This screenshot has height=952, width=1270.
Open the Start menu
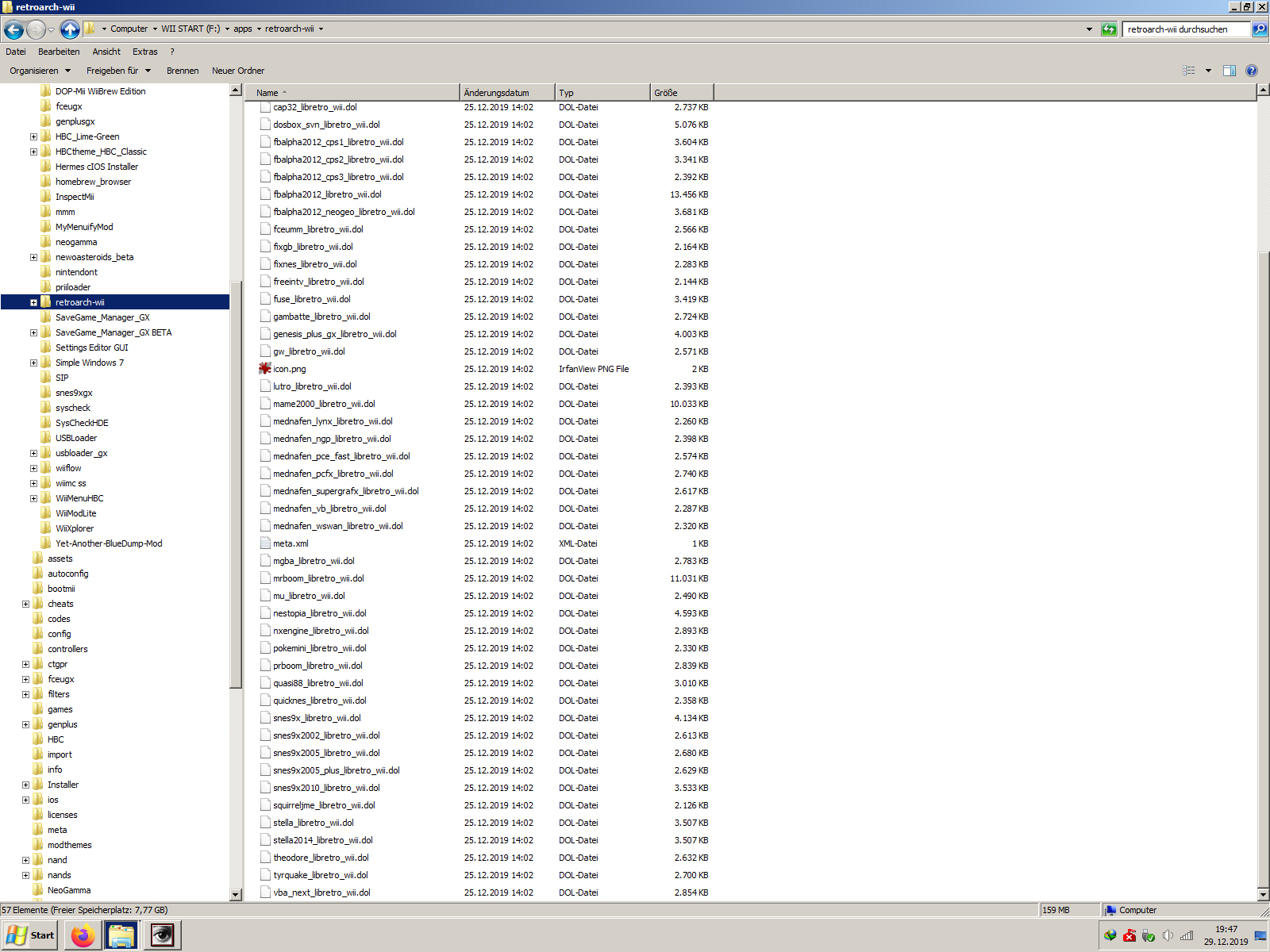[30, 935]
